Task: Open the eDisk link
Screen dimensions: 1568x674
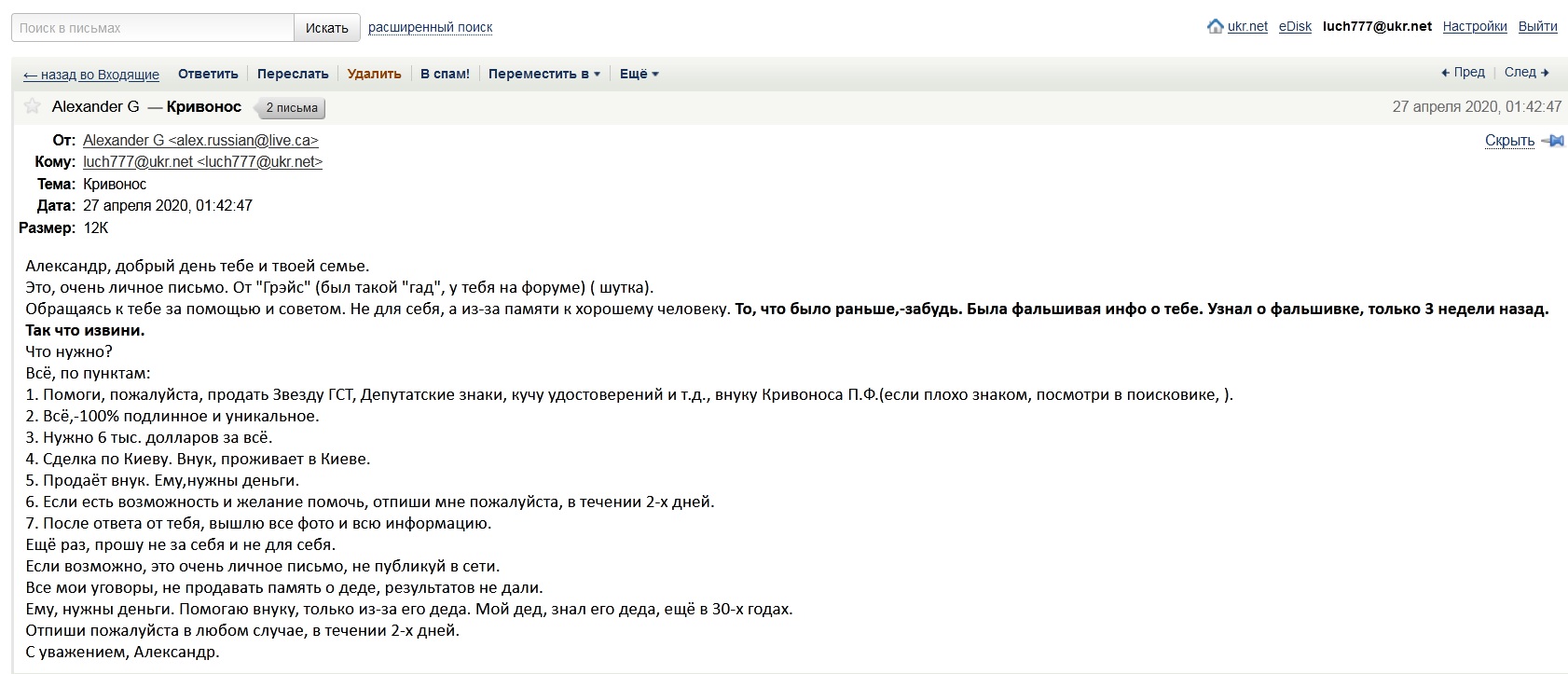Action: [1295, 26]
